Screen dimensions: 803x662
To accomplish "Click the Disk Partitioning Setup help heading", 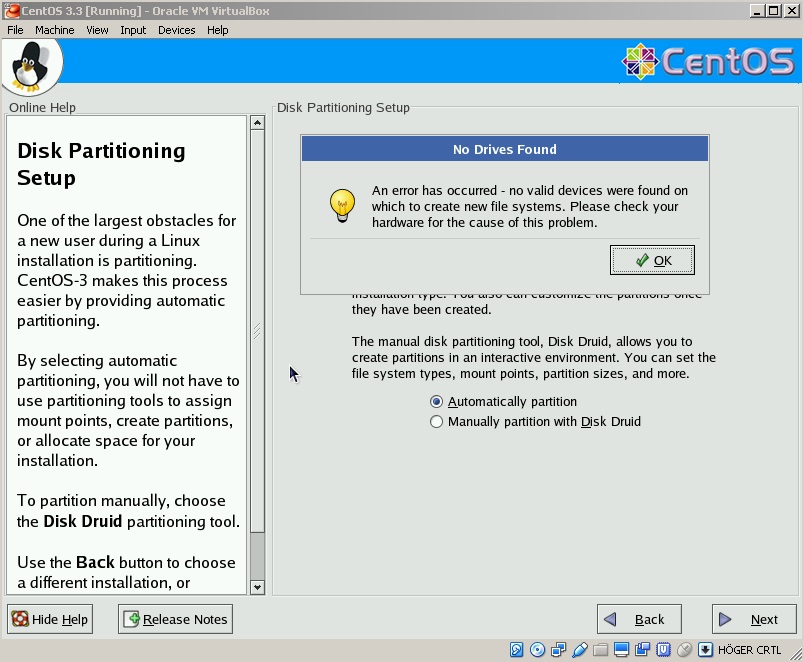I will pos(101,164).
